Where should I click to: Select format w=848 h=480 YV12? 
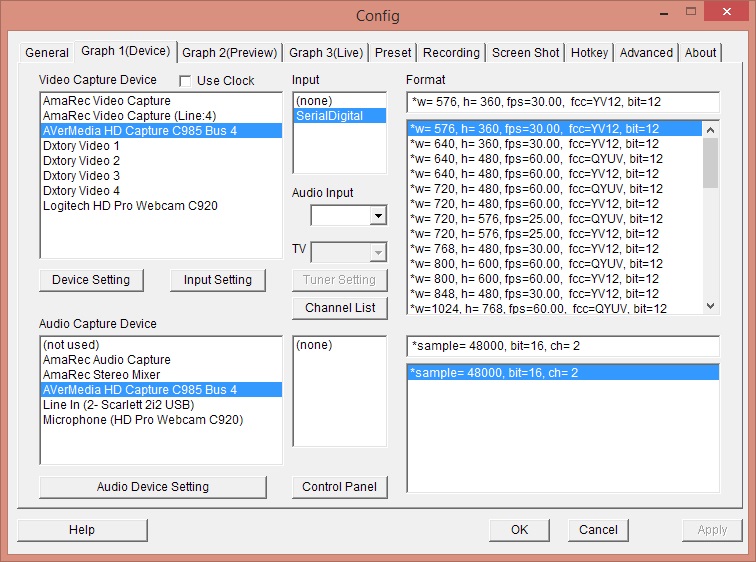[554, 293]
